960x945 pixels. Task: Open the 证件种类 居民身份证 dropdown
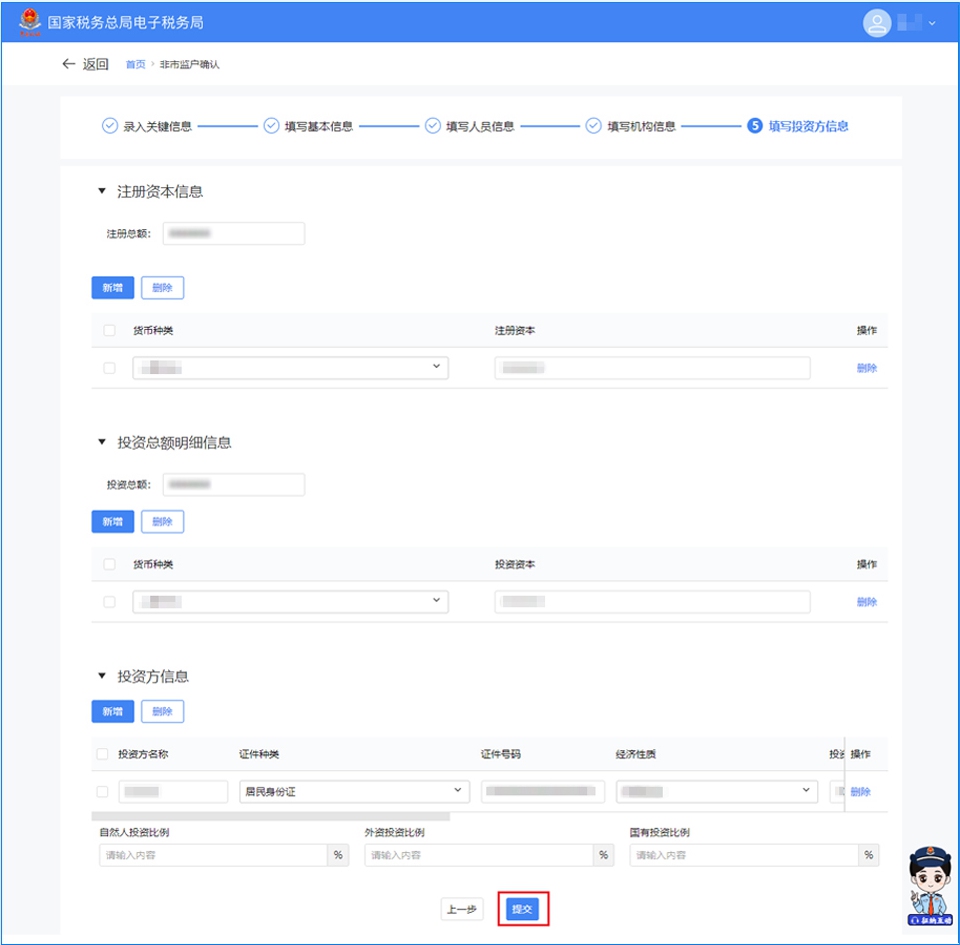(354, 792)
